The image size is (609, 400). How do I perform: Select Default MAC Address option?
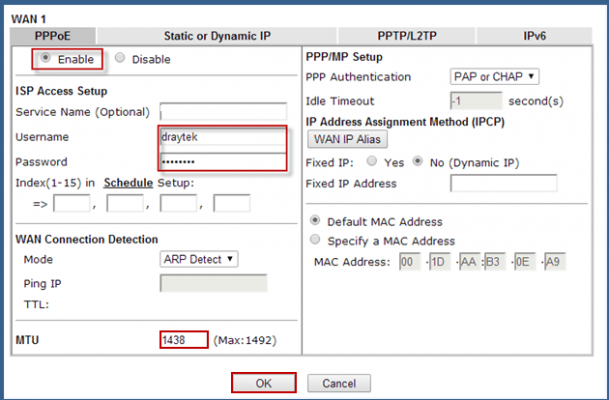click(316, 221)
